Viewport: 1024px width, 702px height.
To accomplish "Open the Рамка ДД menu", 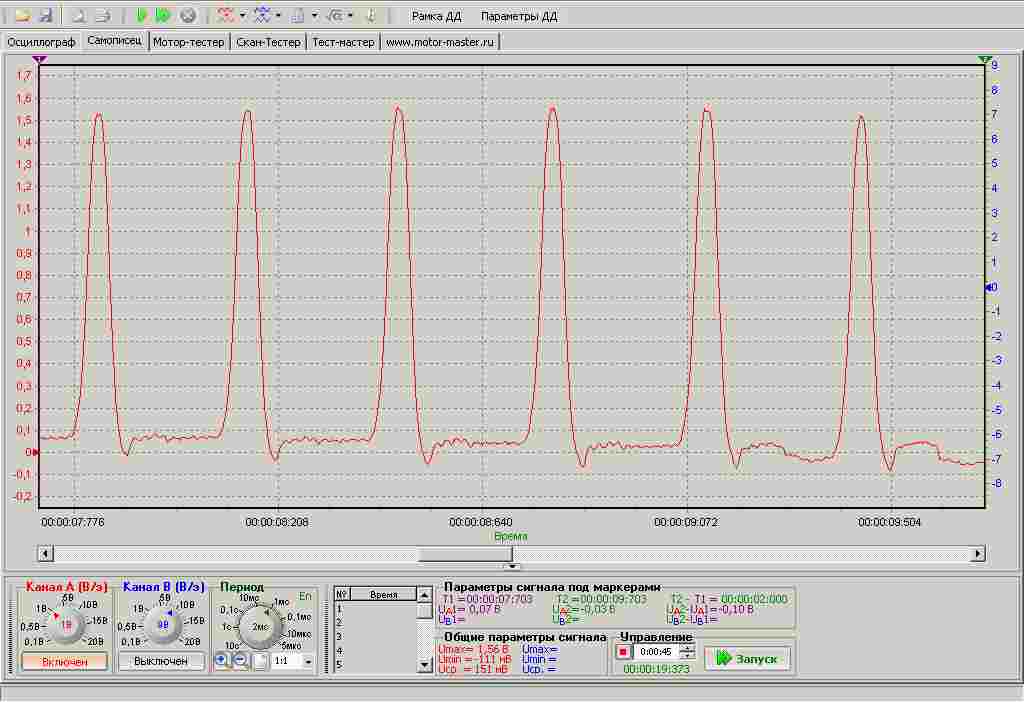I will (436, 16).
